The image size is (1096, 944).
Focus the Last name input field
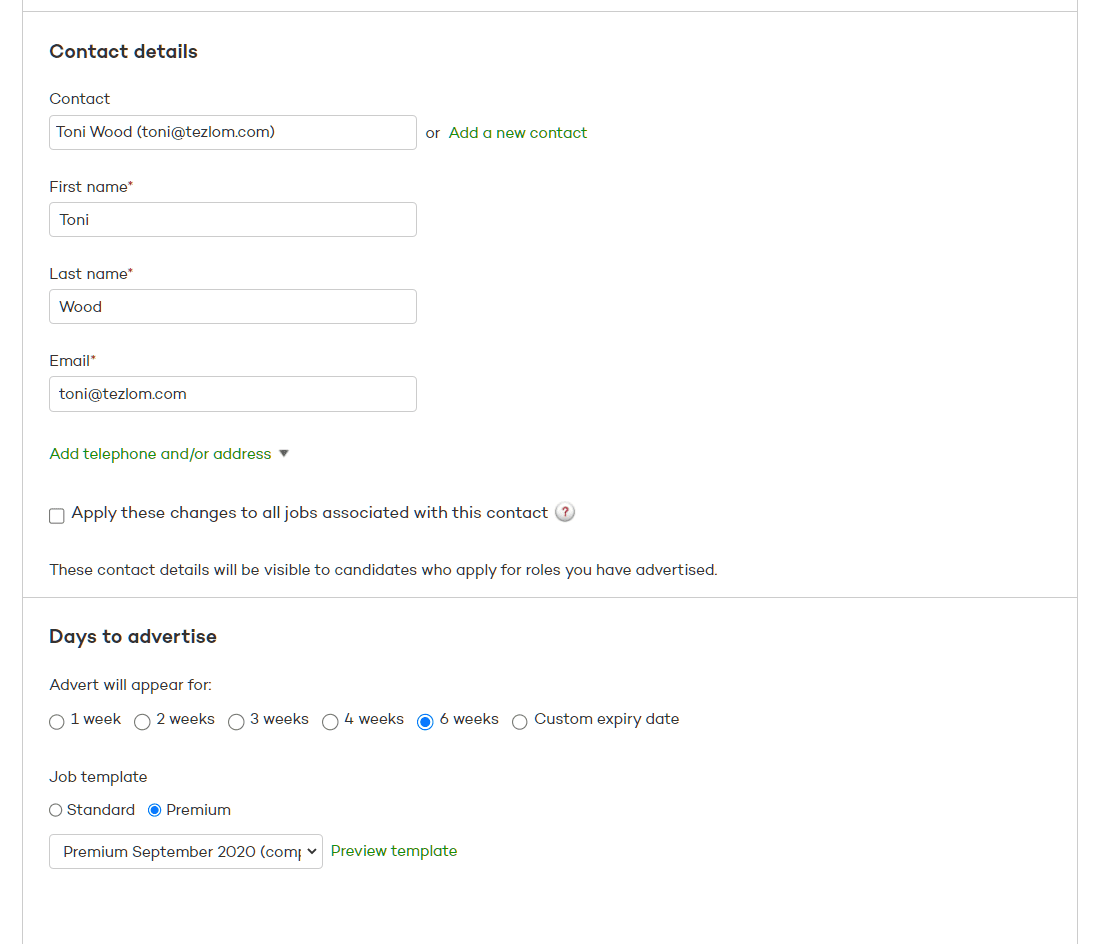(x=232, y=307)
